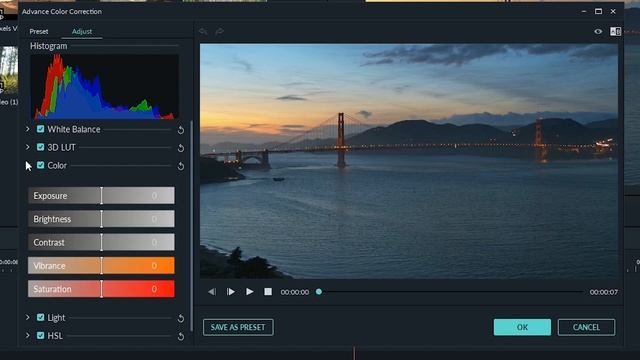640x360 pixels.
Task: Click the Advance Color Correction title
Action: point(62,11)
